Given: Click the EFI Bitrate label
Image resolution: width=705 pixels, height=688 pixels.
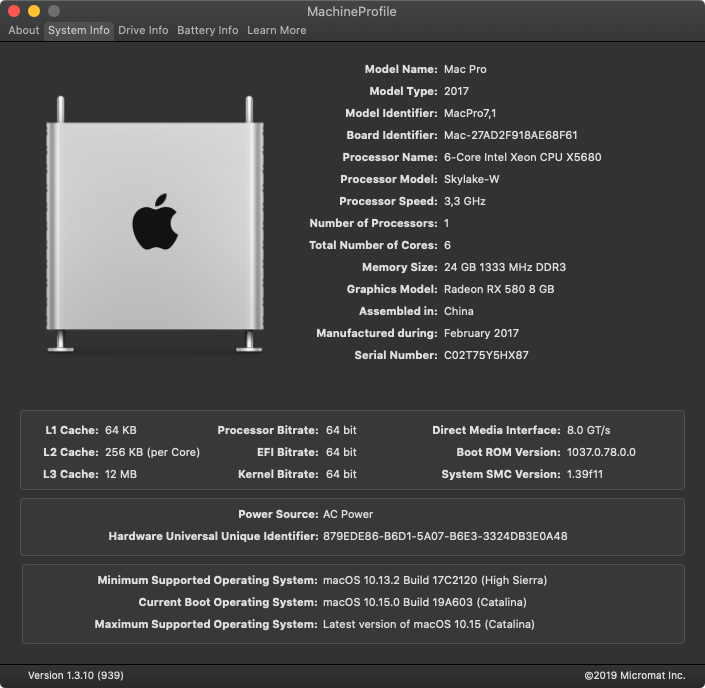Looking at the screenshot, I should click(288, 452).
